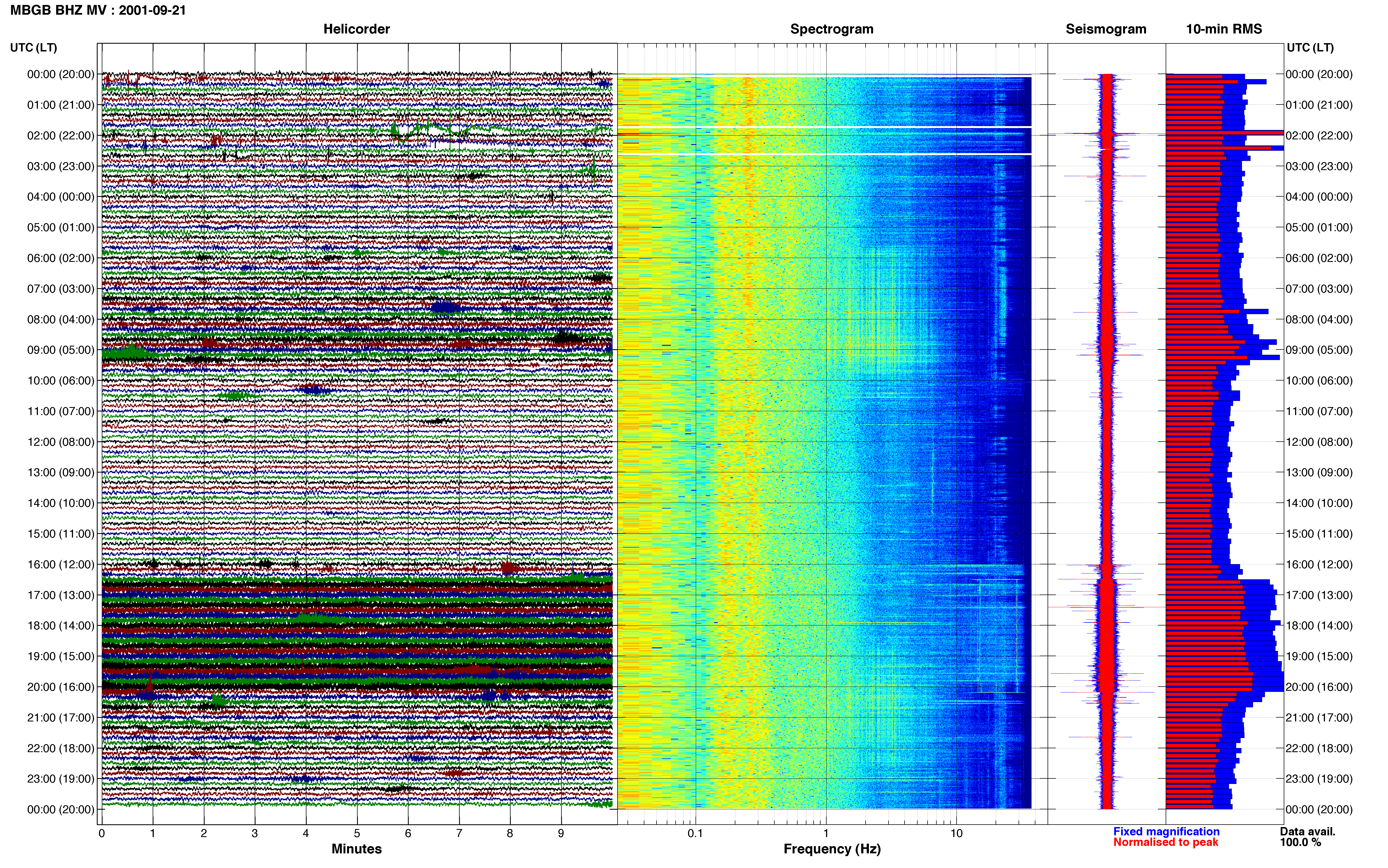Click the "Fixed magnification" legend text
The width and height of the screenshot is (1388, 868).
1166,831
